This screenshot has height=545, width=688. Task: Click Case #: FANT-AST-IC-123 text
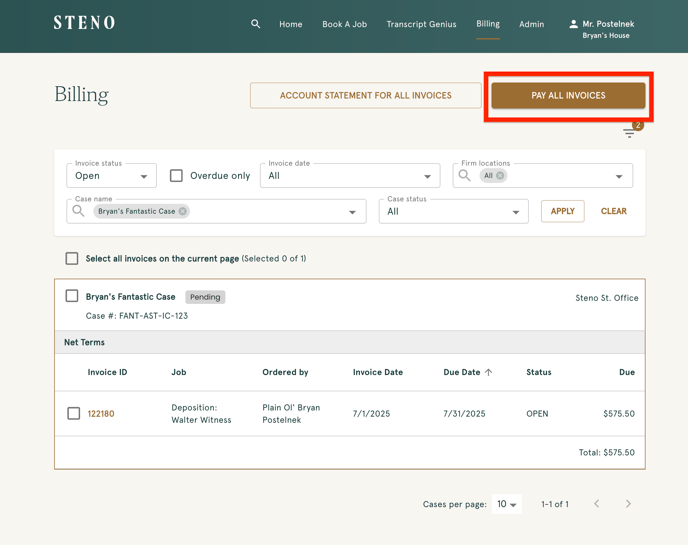click(x=136, y=316)
